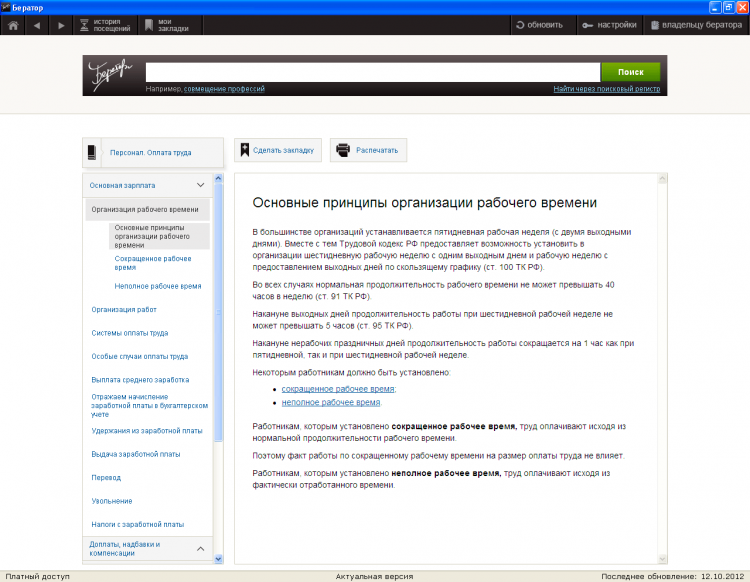Screen dimensions: 750x582
Task: Open Организация работ item
Action: tap(124, 309)
